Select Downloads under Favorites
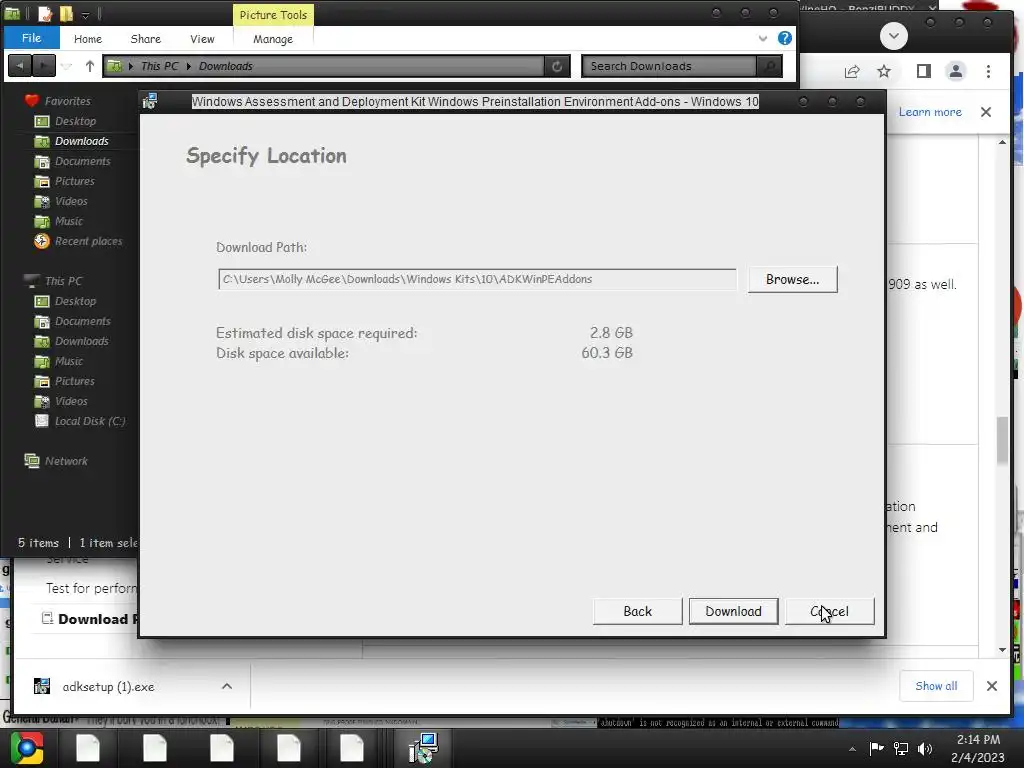The image size is (1024, 768). click(82, 141)
